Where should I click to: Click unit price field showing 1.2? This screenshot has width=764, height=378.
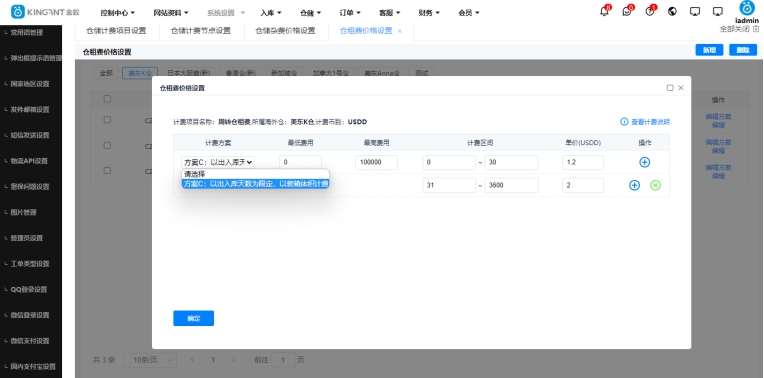(x=583, y=162)
